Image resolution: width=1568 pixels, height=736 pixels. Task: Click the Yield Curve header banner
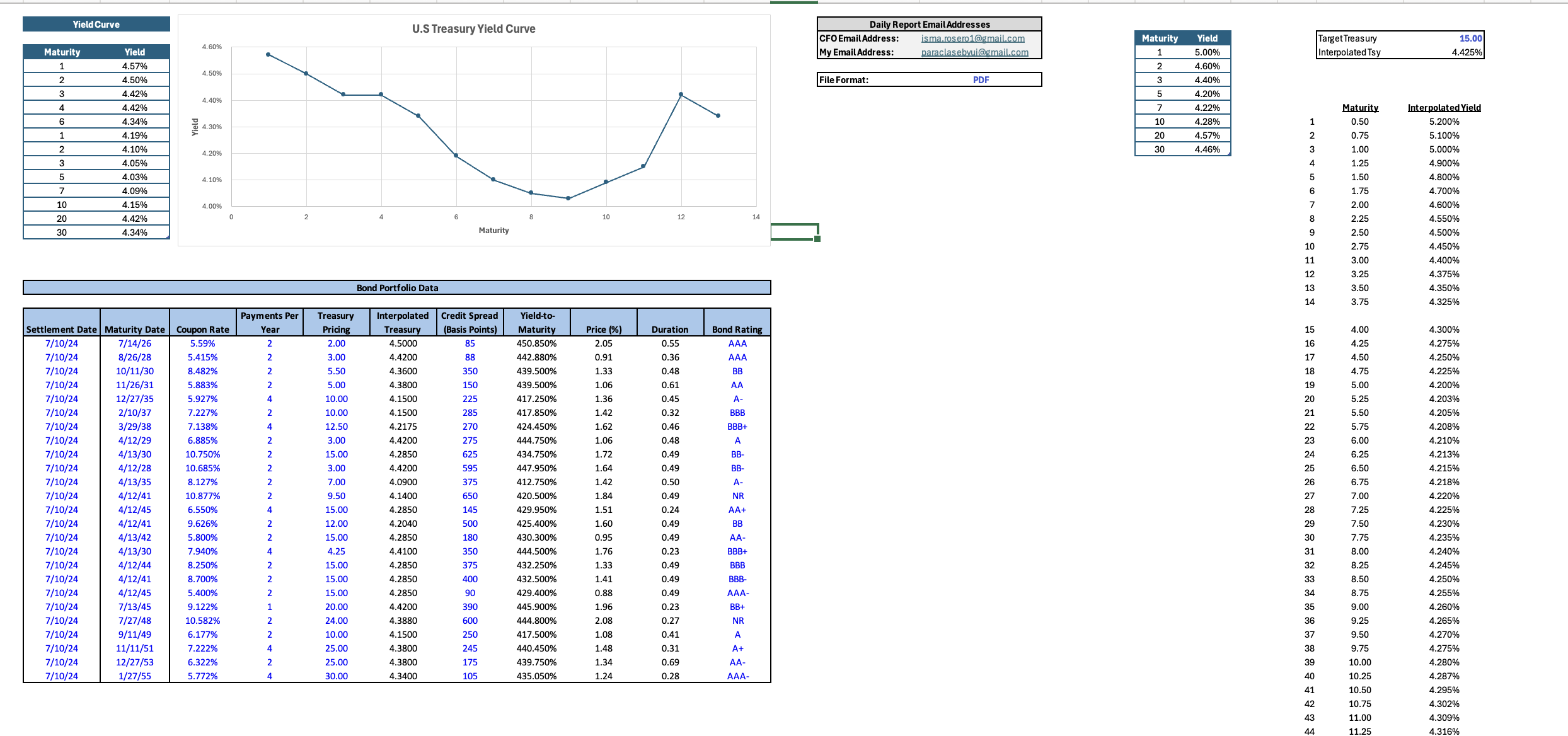[x=96, y=25]
